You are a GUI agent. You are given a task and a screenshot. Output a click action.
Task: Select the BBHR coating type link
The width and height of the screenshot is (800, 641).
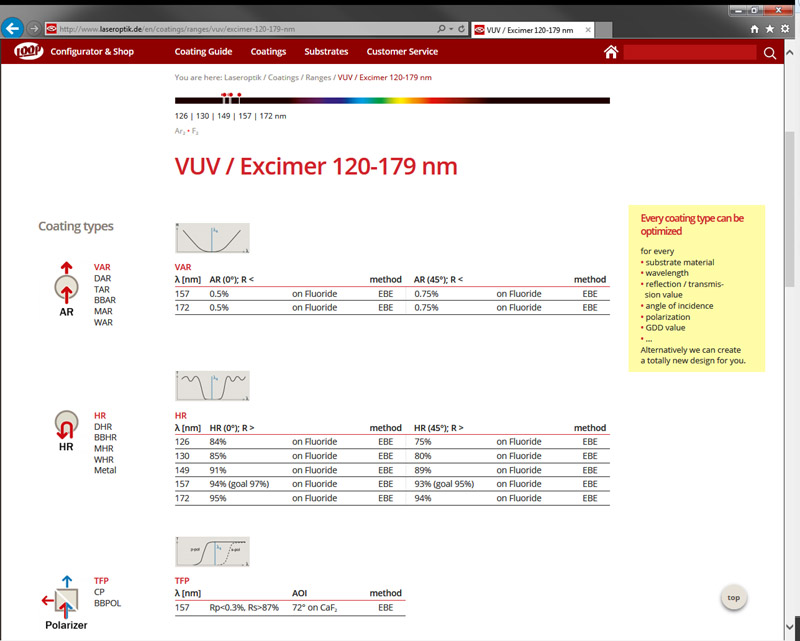(x=105, y=437)
